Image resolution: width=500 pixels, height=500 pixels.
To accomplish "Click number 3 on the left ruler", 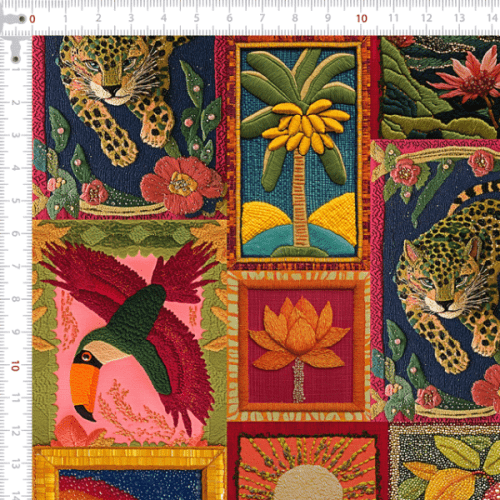I will click(x=15, y=135).
